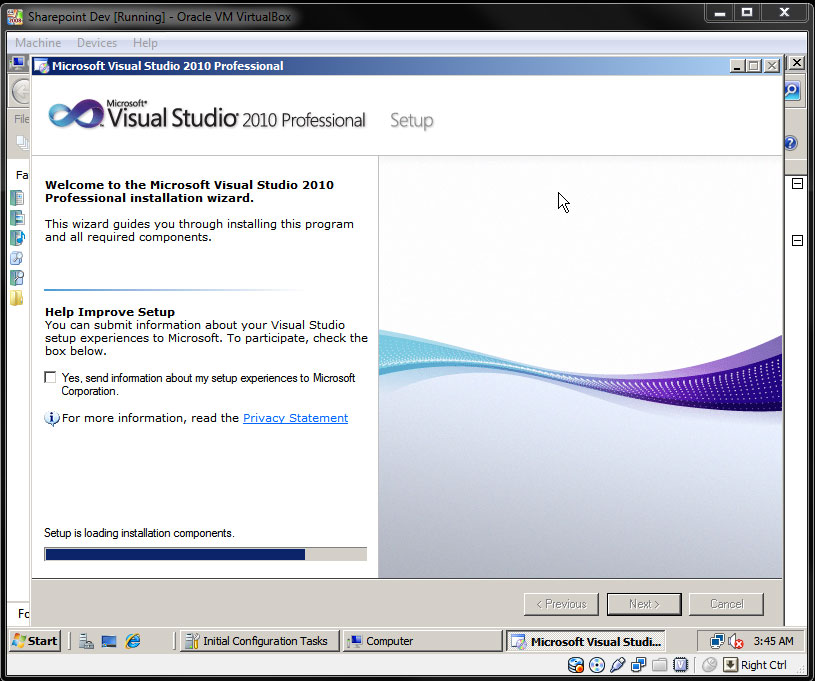The width and height of the screenshot is (815, 681).
Task: Click Back arrow in Computer window
Action: coord(21,93)
